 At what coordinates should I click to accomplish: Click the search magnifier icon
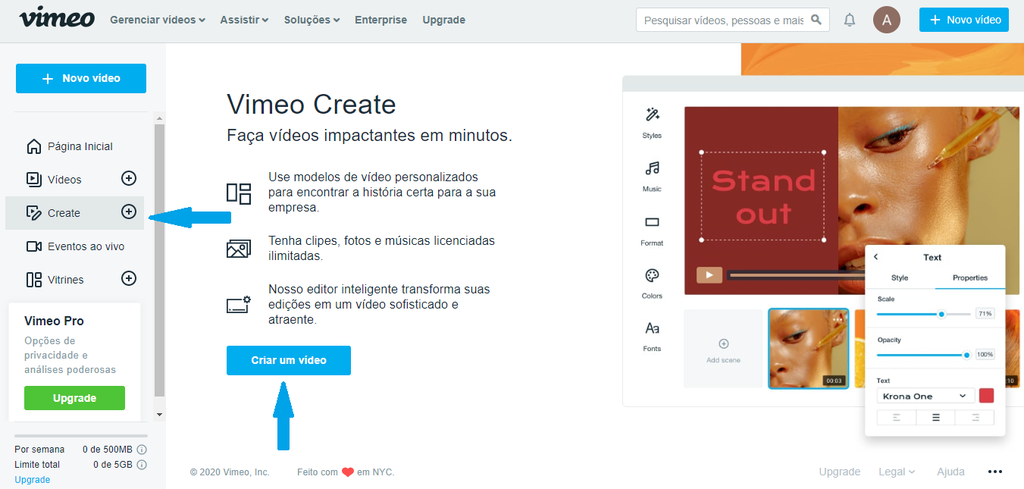click(816, 20)
